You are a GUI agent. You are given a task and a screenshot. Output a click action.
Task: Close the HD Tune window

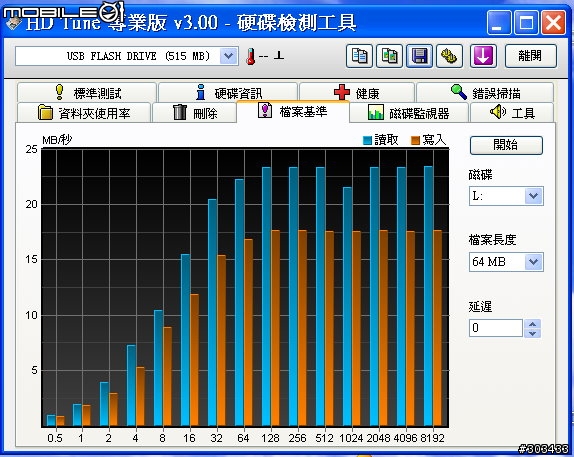[x=553, y=23]
